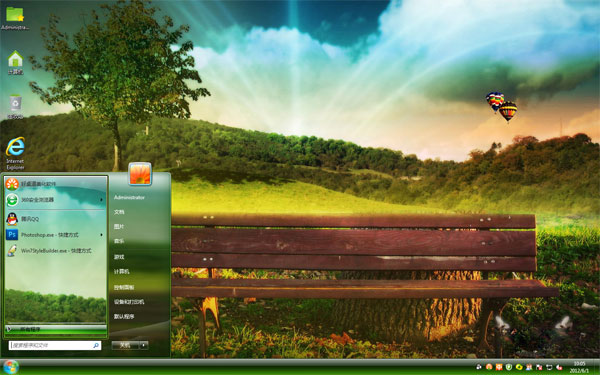Click the green shield tray icon
This screenshot has height=375, width=600.
[509, 367]
